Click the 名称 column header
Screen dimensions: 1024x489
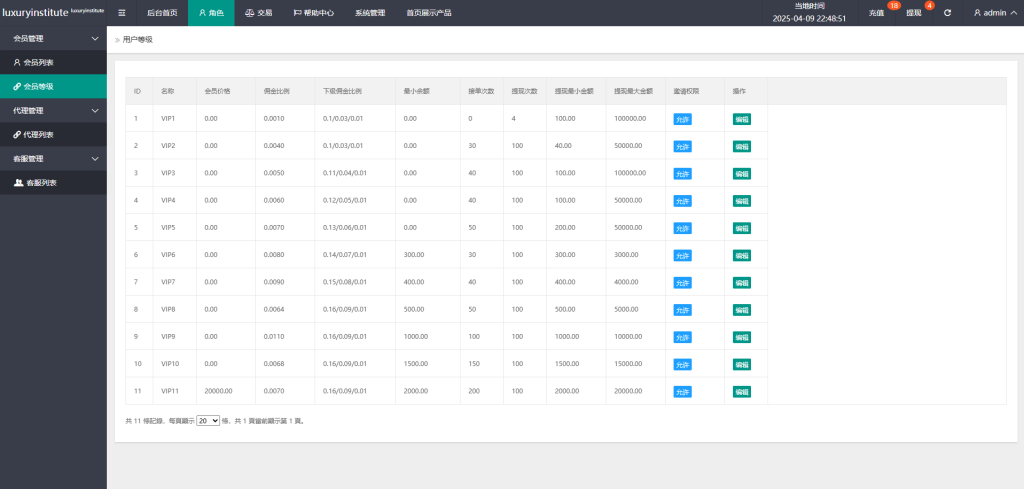click(174, 91)
